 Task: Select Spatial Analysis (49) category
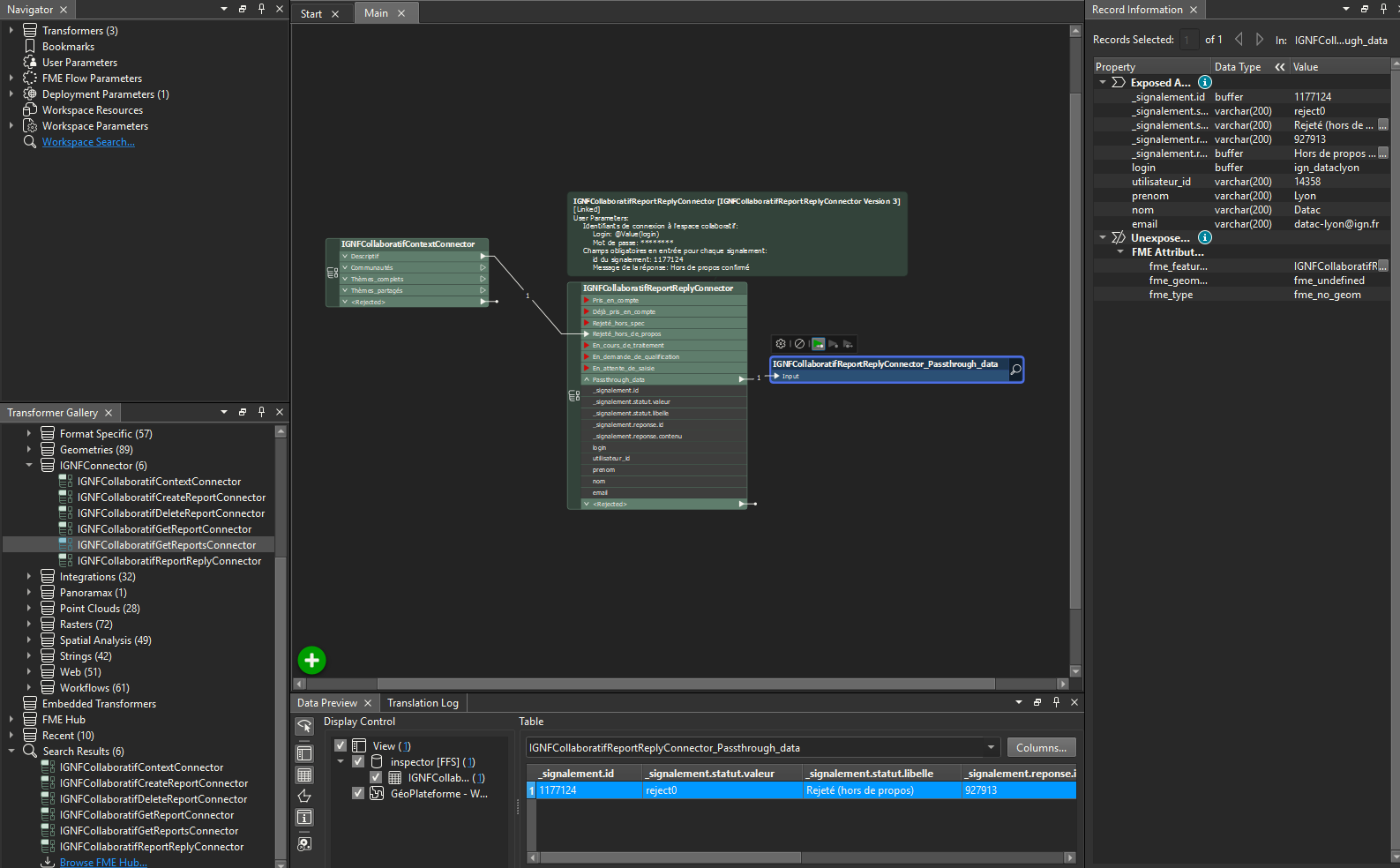[106, 640]
